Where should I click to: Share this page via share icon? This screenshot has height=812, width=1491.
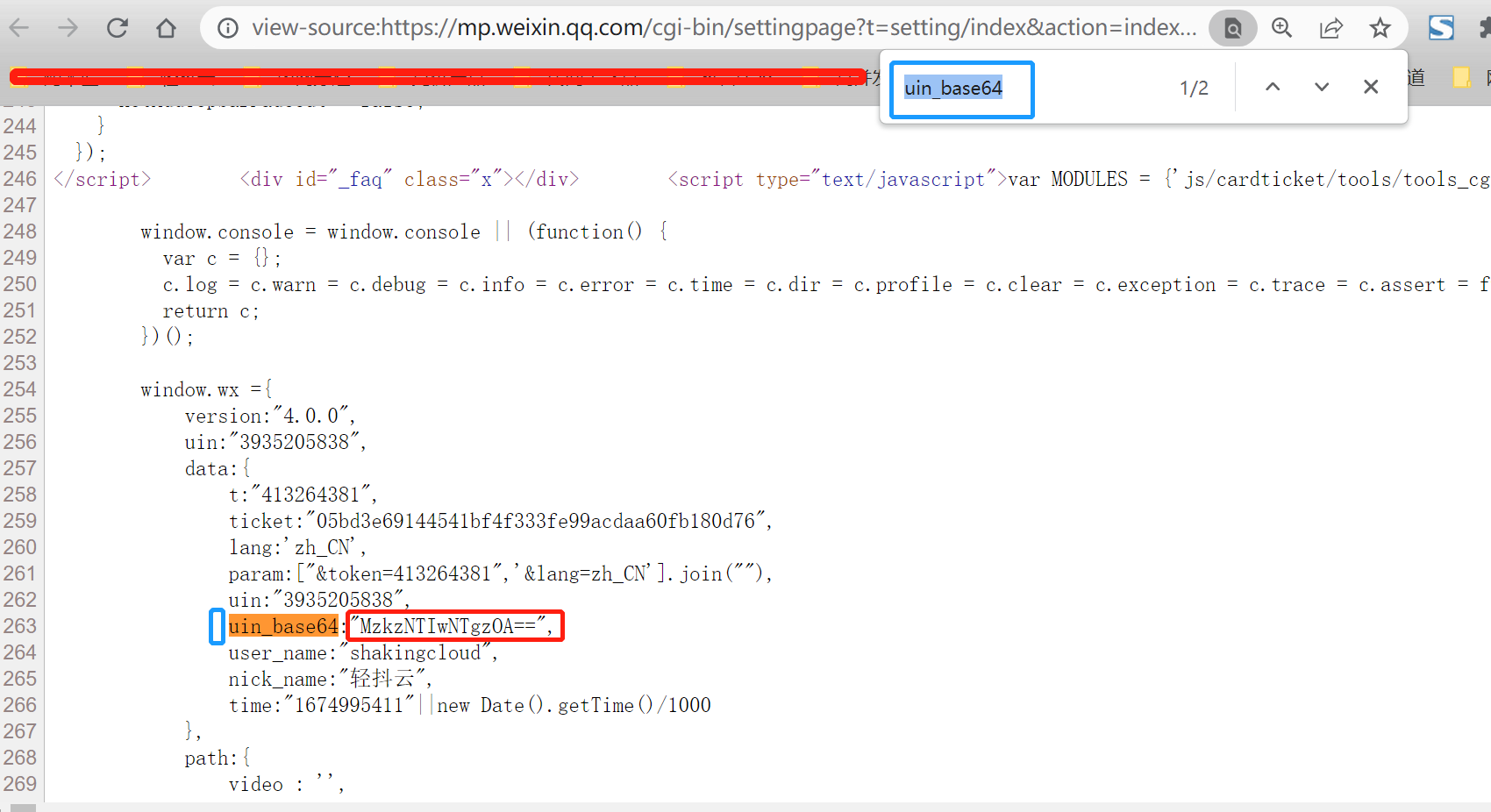1330,28
